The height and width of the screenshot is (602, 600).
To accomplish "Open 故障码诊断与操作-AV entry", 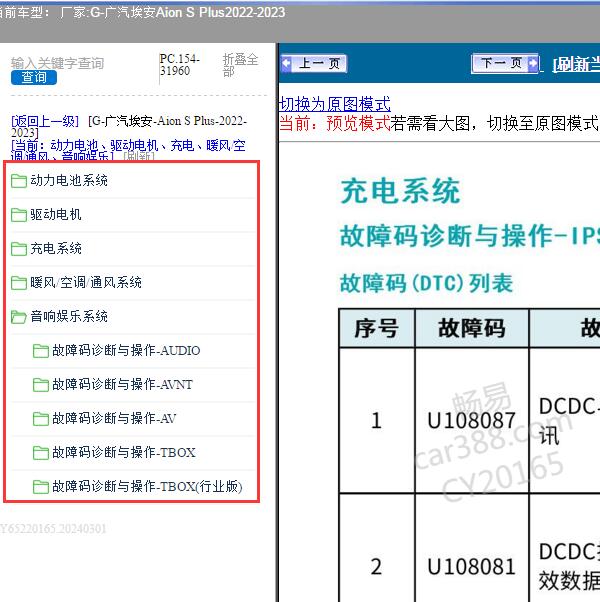I will coord(114,418).
